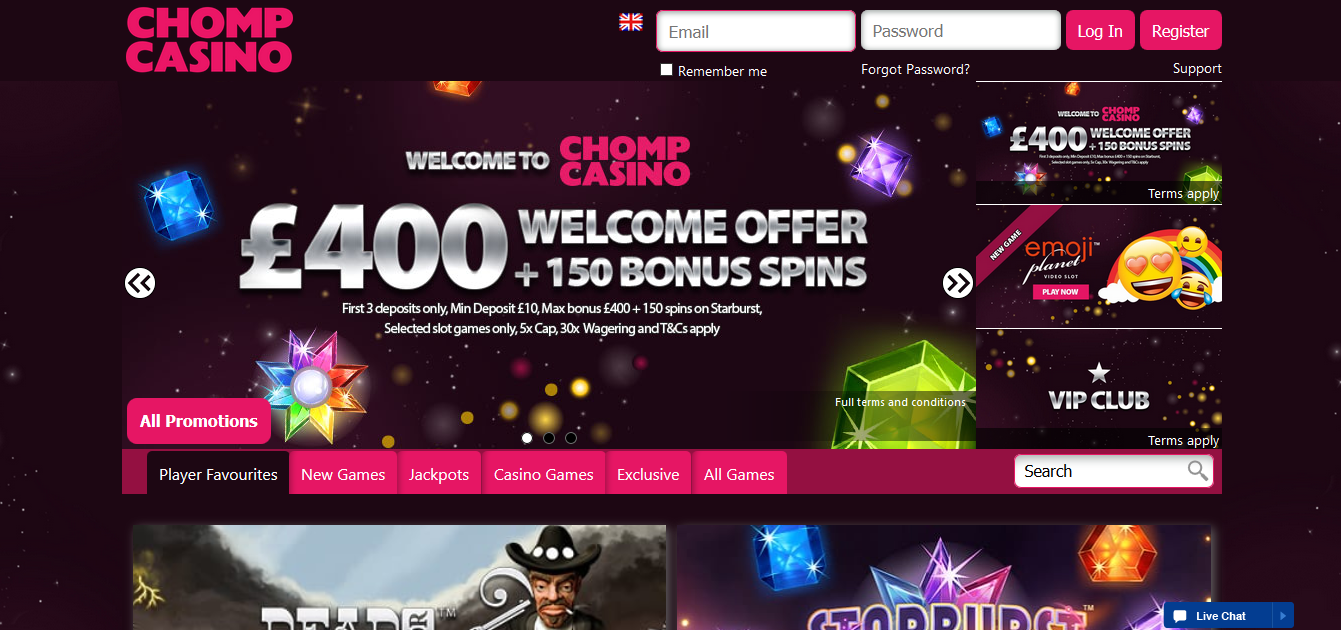1341x630 pixels.
Task: Show the All Games tab
Action: pos(739,474)
